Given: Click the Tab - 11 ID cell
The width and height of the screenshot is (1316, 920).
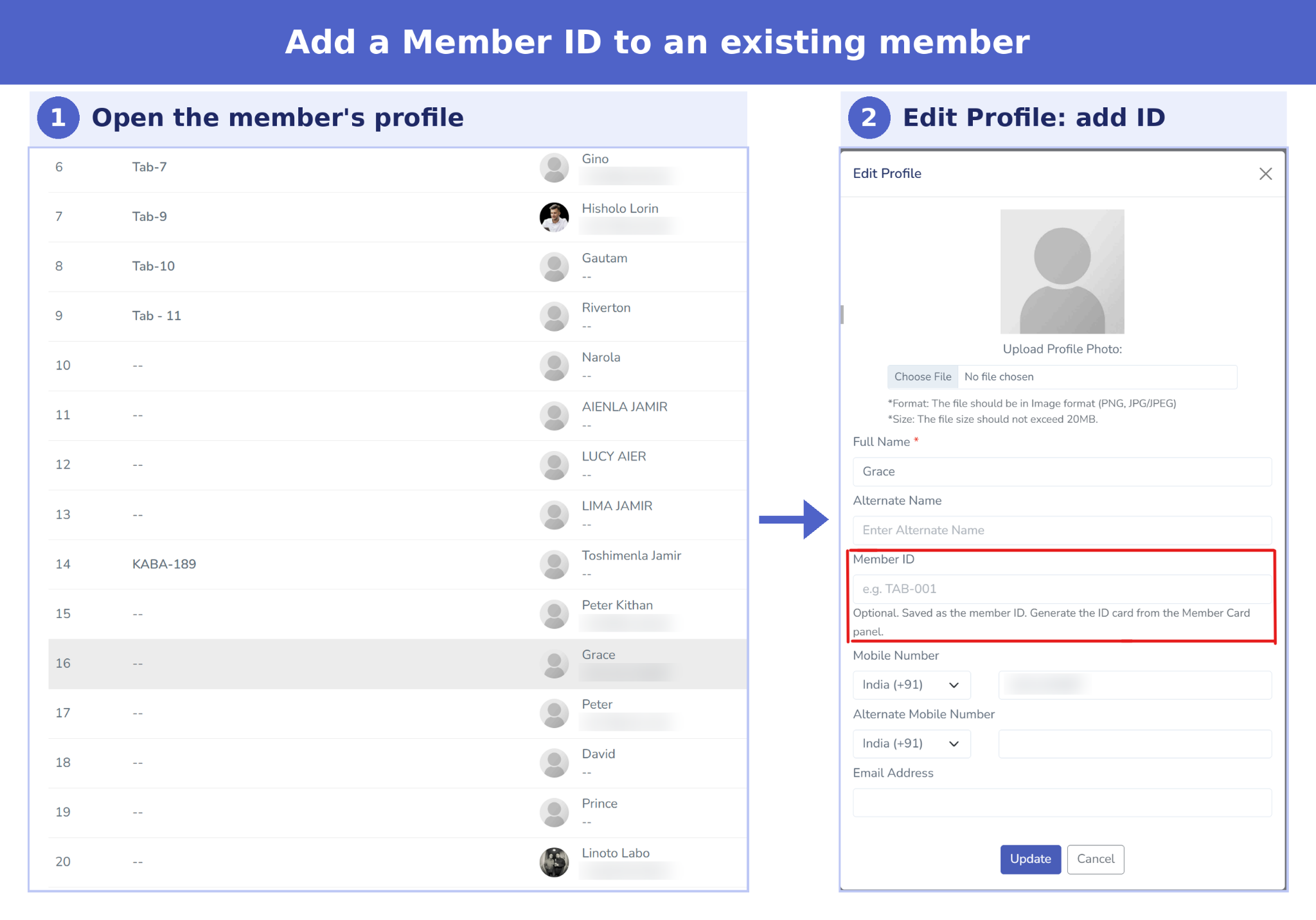Looking at the screenshot, I should (x=156, y=315).
